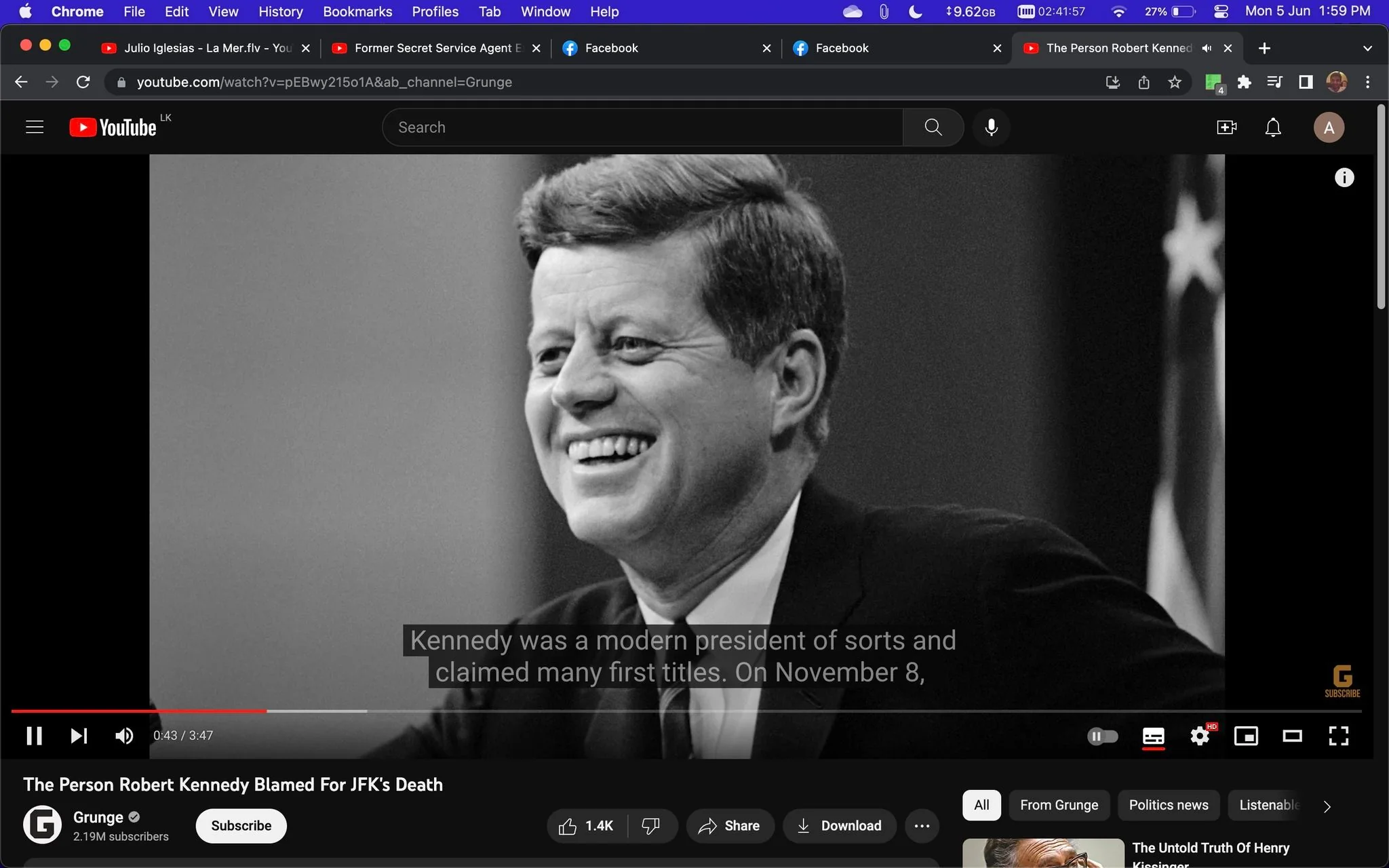Viewport: 1389px width, 868px height.
Task: Pause the playing video
Action: 34,736
